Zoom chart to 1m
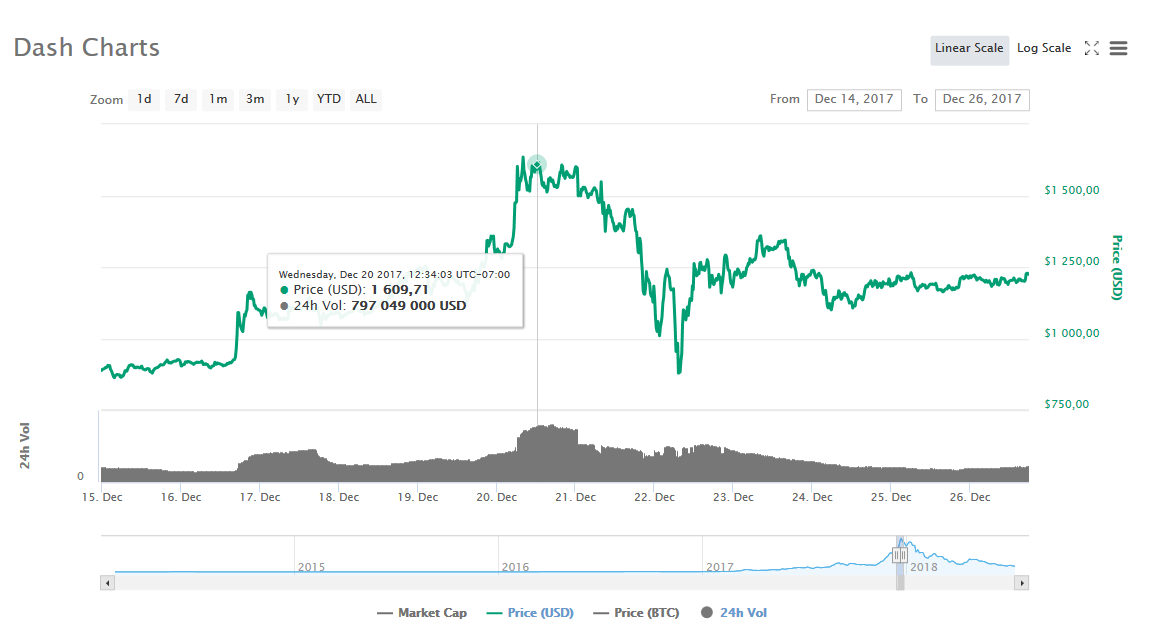 [x=218, y=99]
